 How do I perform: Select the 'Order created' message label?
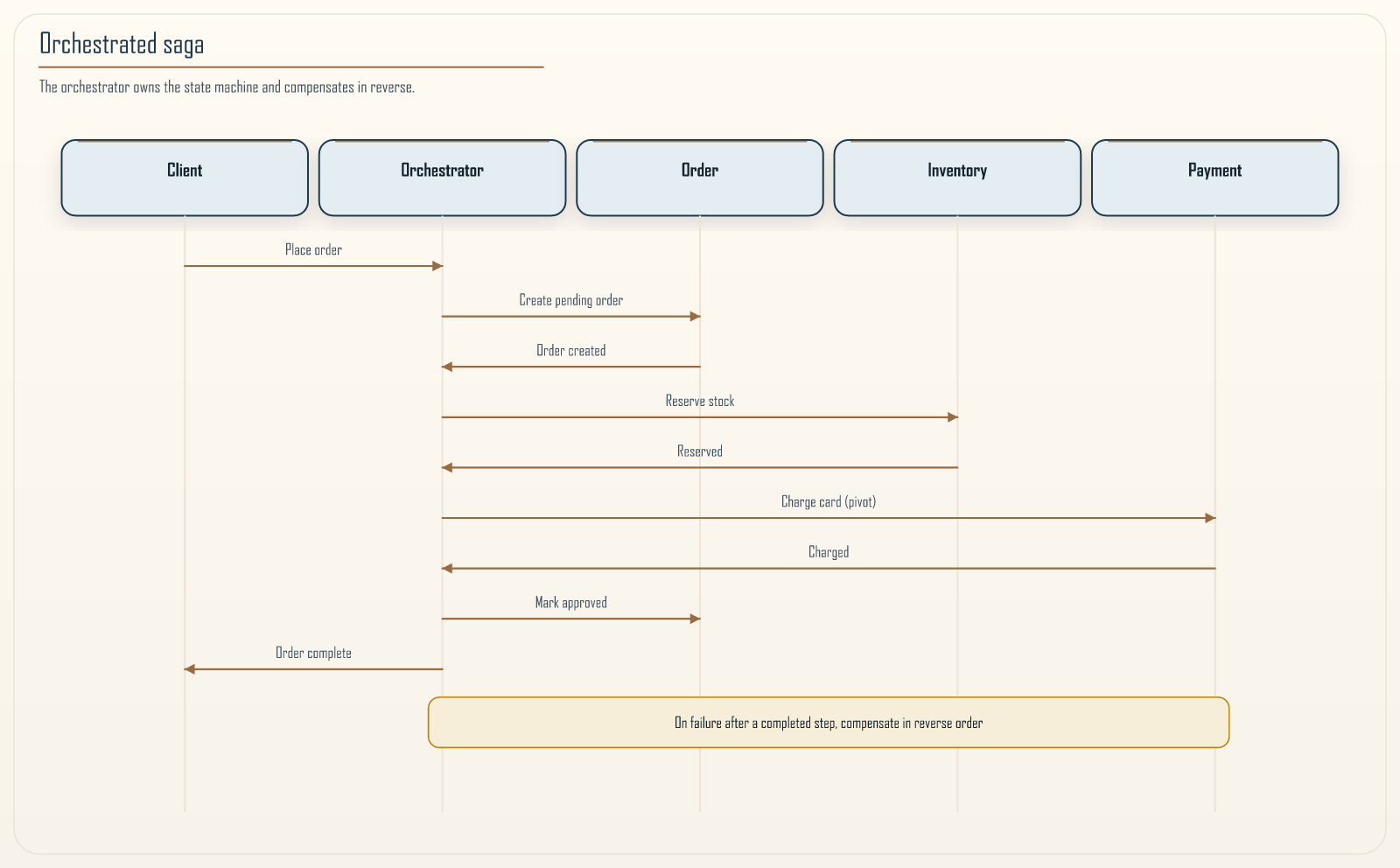pos(571,351)
